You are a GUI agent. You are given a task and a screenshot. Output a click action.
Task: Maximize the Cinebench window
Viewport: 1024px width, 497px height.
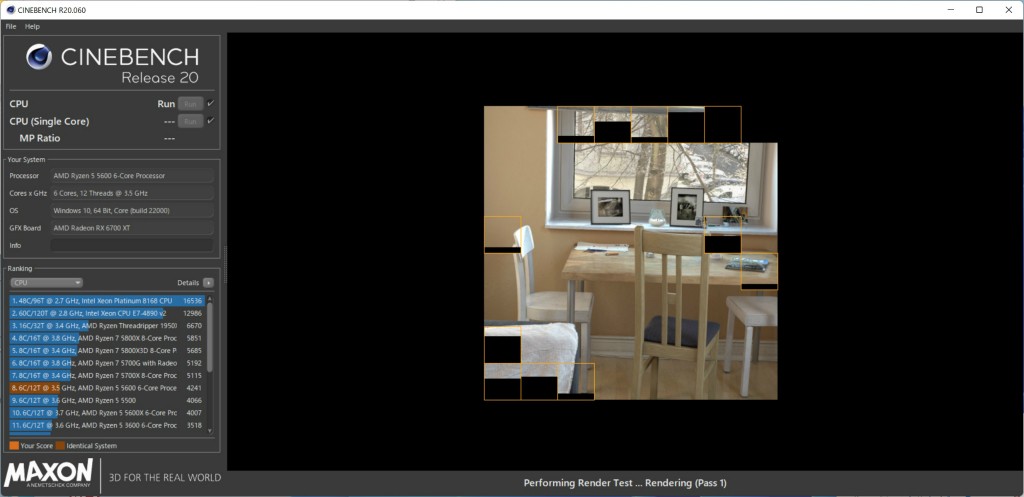979,10
